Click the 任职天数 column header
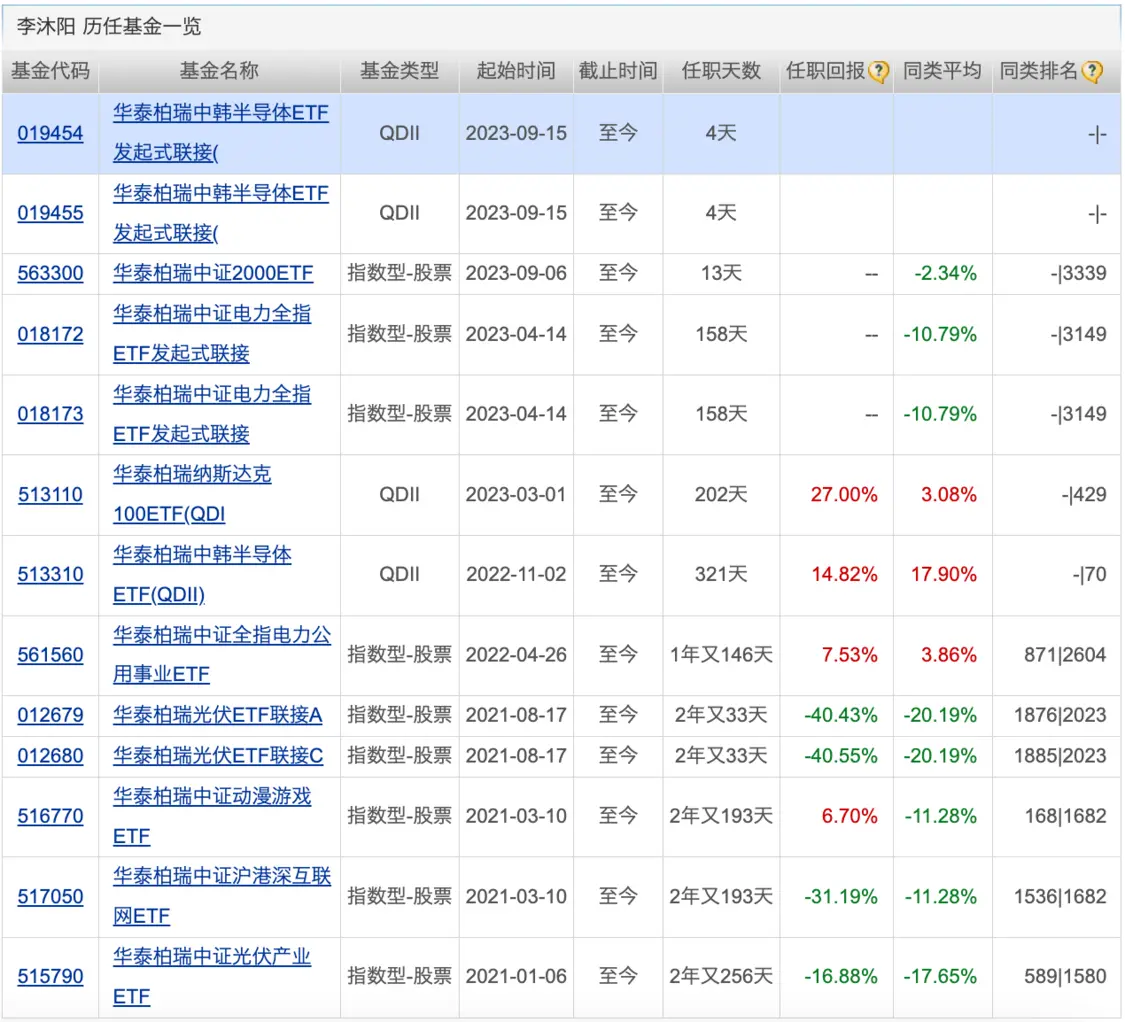The width and height of the screenshot is (1125, 1022). pos(721,71)
